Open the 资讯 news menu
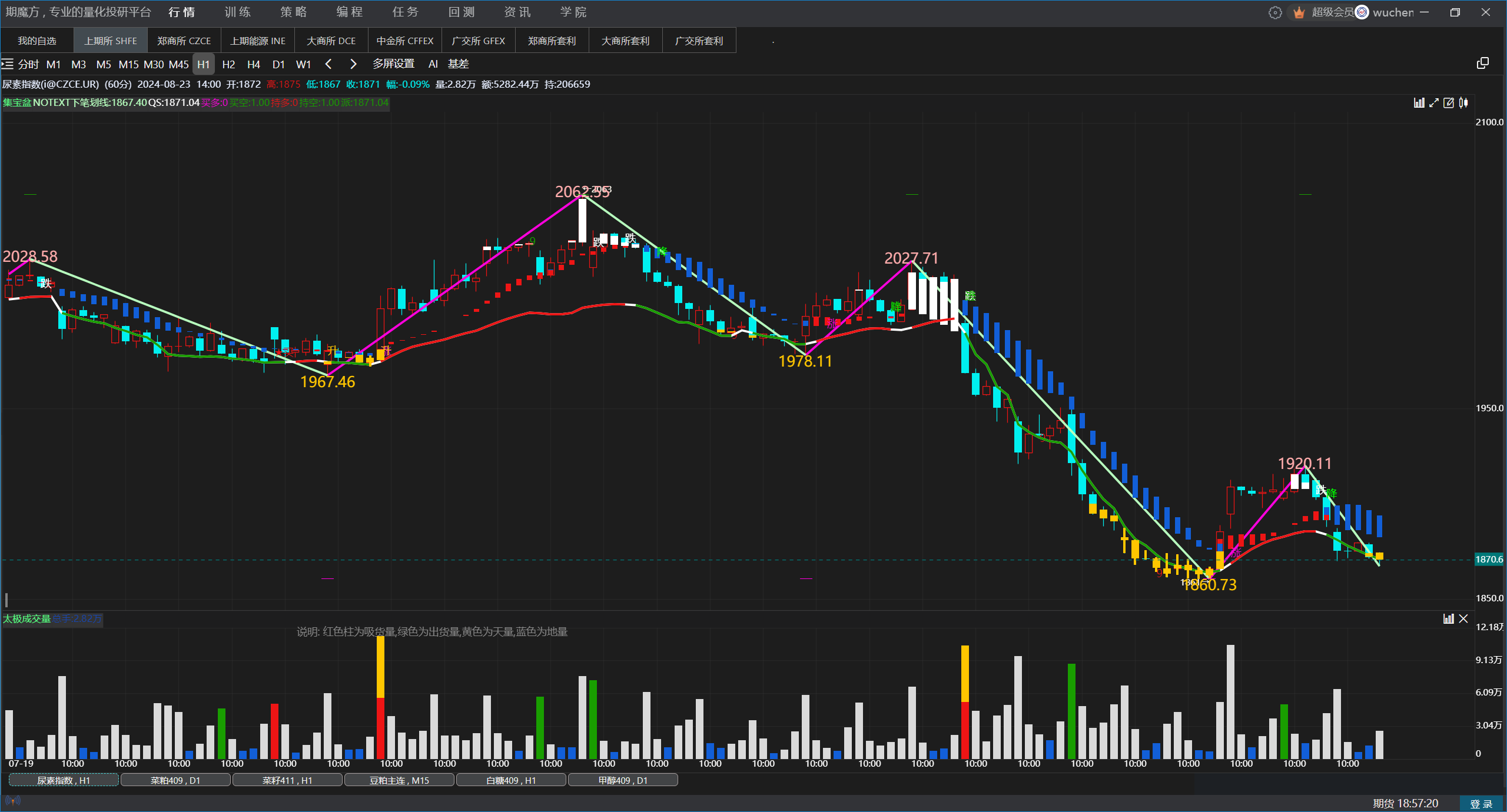This screenshot has height=812, width=1507. [517, 12]
